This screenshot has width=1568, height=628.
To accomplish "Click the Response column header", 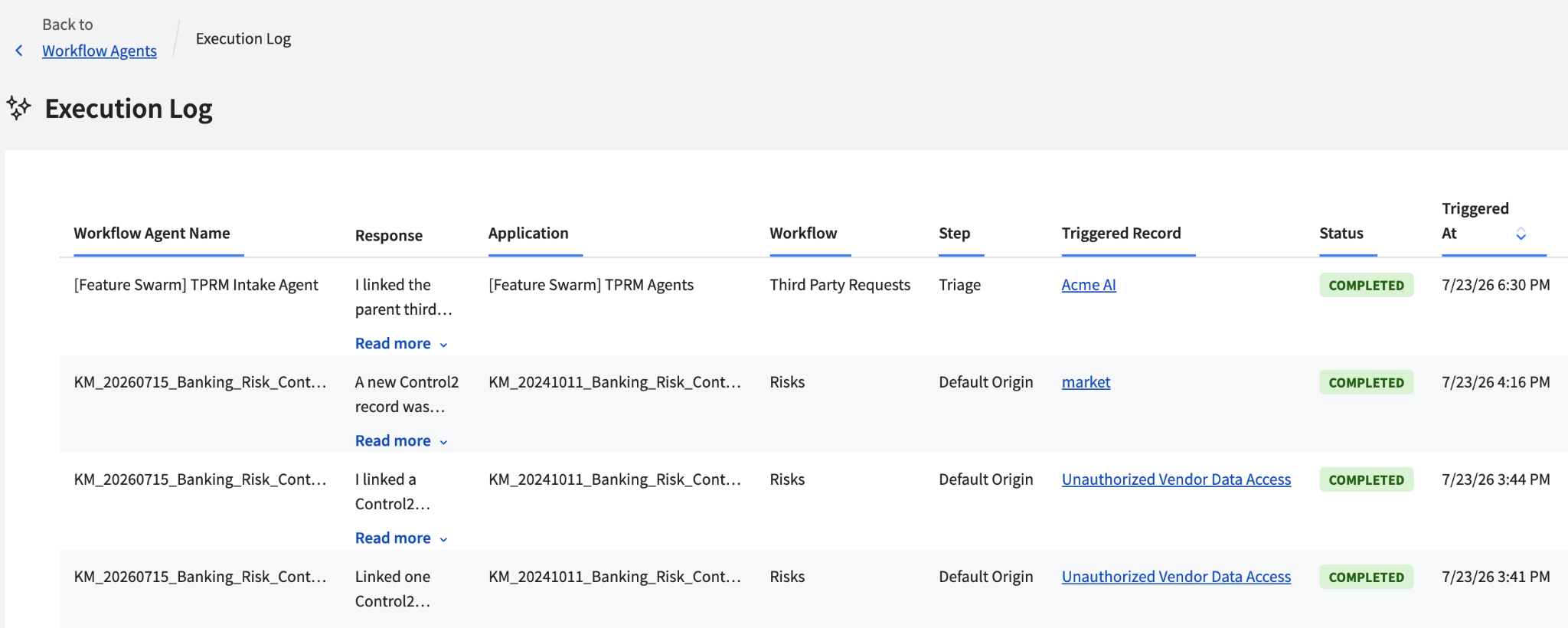I will tap(389, 236).
